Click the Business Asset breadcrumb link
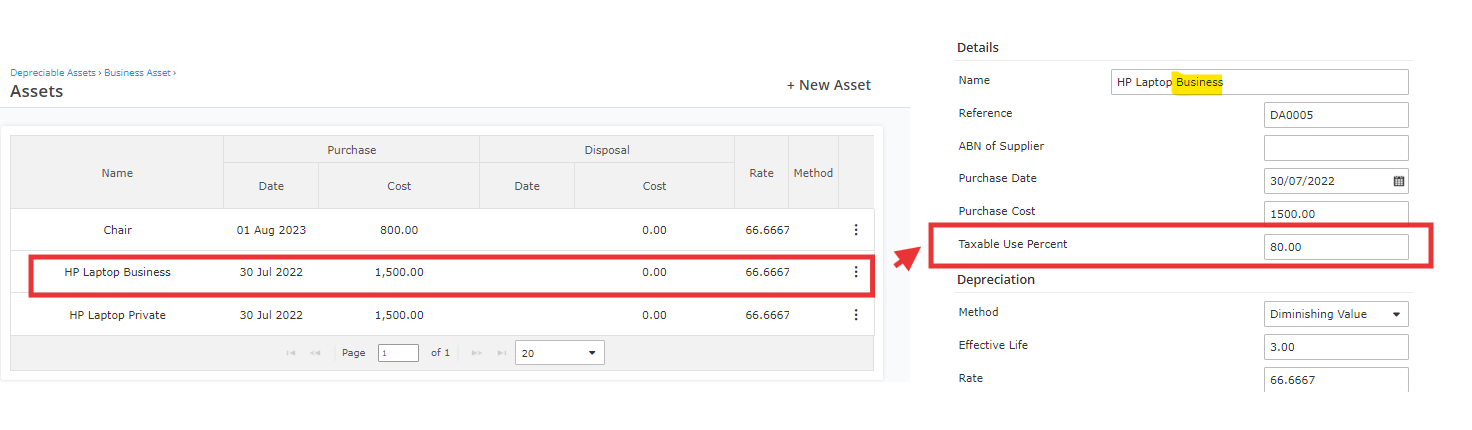The height and width of the screenshot is (430, 1472). pos(137,73)
